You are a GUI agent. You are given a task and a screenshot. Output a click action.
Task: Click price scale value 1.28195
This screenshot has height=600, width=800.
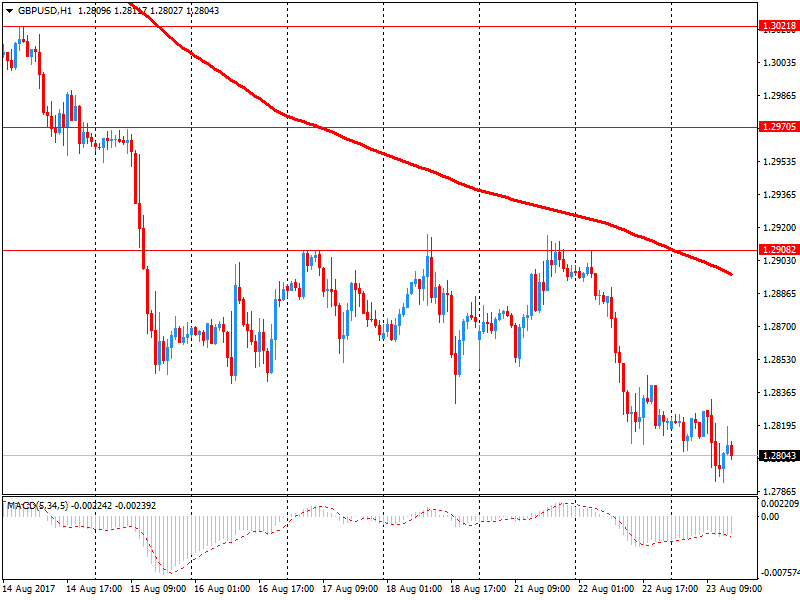(779, 426)
